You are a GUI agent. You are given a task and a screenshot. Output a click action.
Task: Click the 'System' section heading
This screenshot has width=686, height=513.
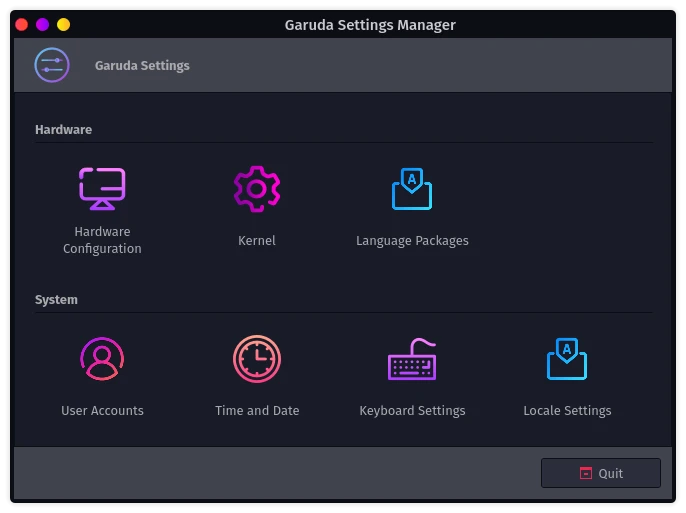56,300
